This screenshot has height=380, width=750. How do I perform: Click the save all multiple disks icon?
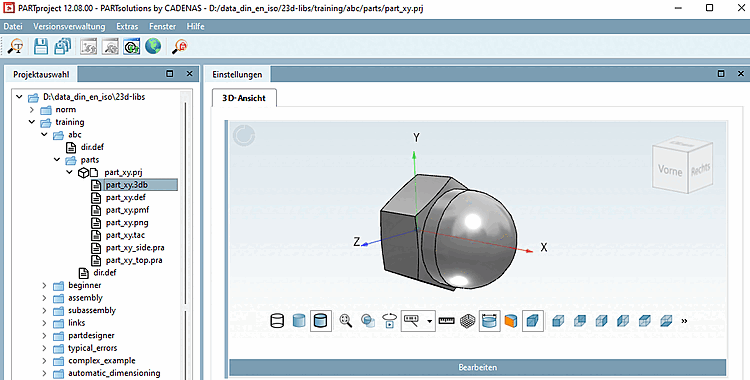pos(62,46)
